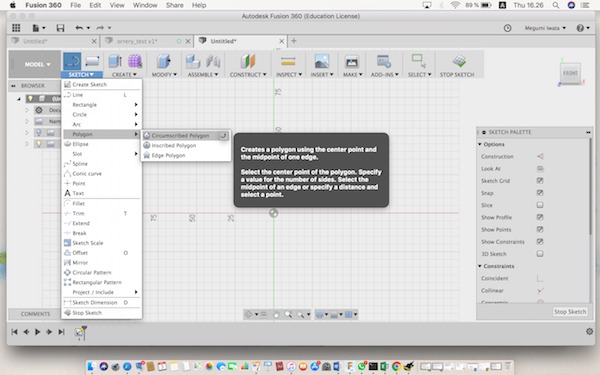Click the Collinear constraint icon
The width and height of the screenshot is (600, 375).
click(x=540, y=290)
